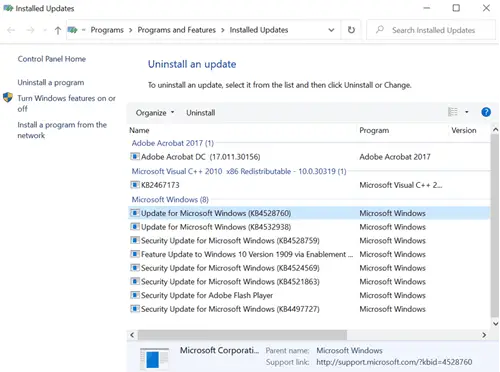Click Microsoft Visual C++ 2... program cell

(401, 185)
